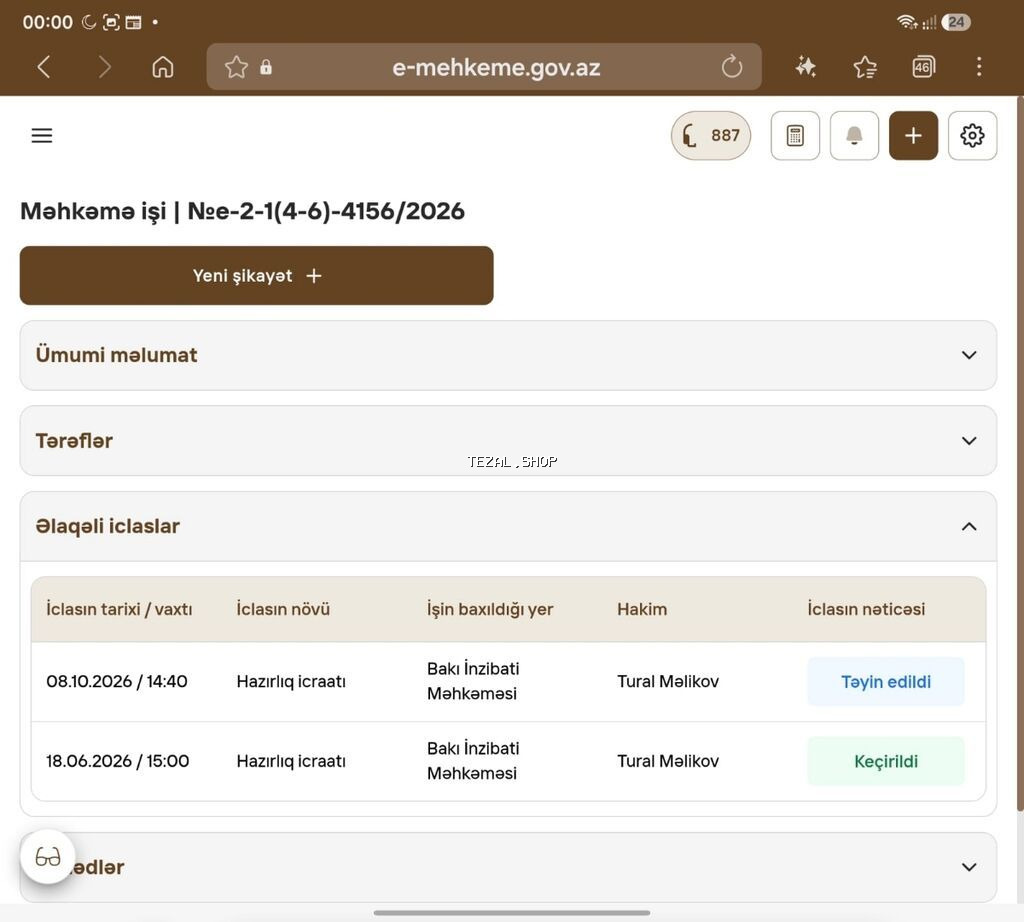
Task: Click the page scrollbar on the right edge
Action: pos(1020,454)
